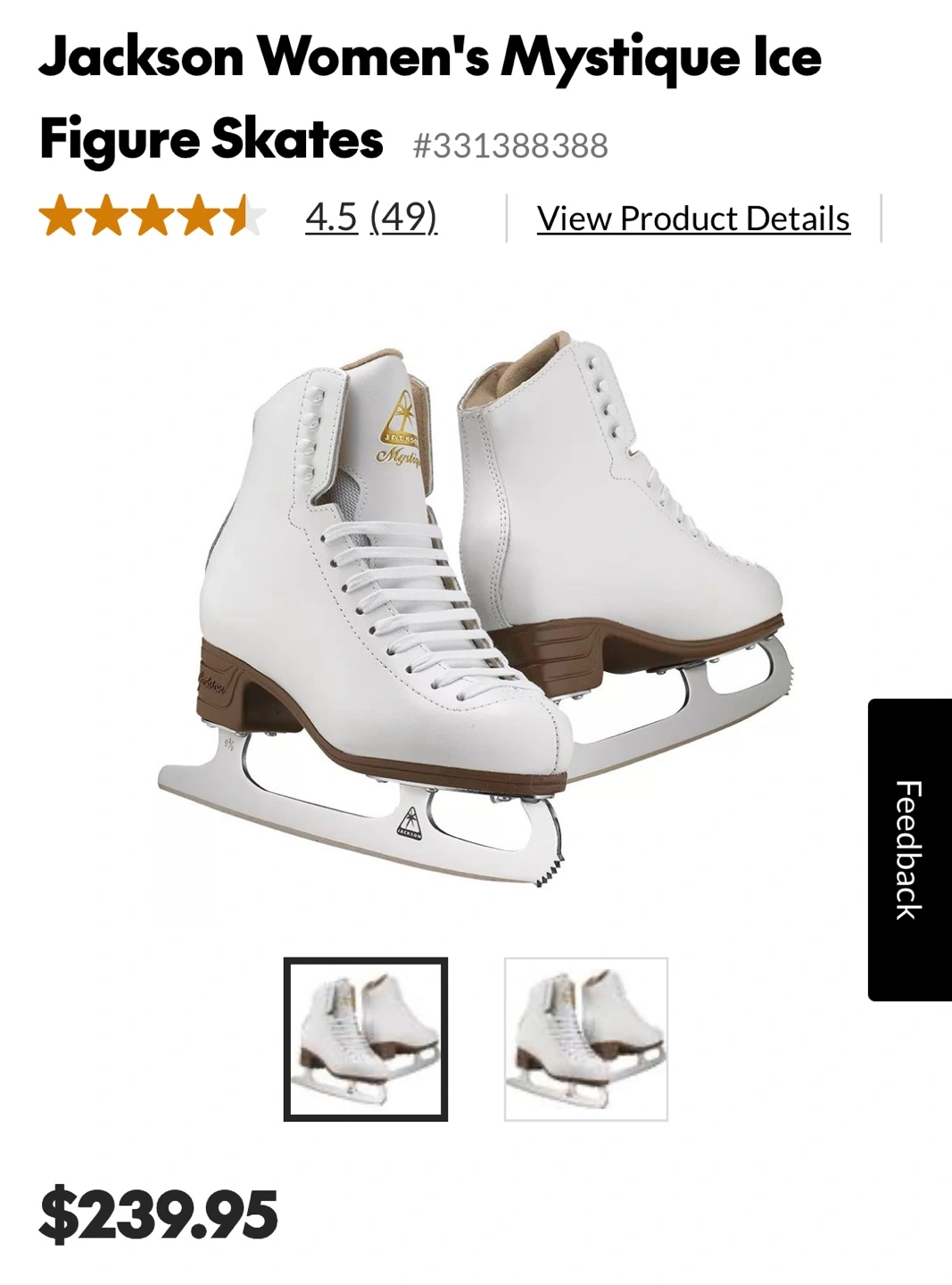Click the item number #331388388

510,145
